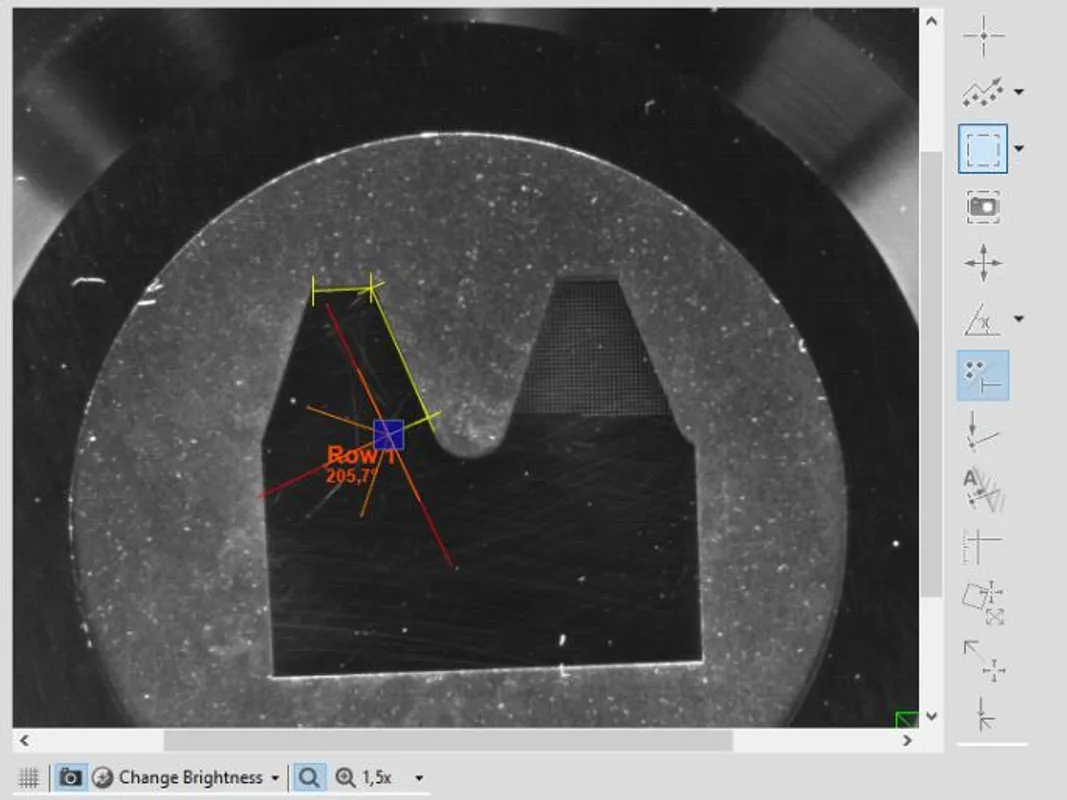
Task: Select the rotated rectangle alignment tool
Action: (x=984, y=603)
